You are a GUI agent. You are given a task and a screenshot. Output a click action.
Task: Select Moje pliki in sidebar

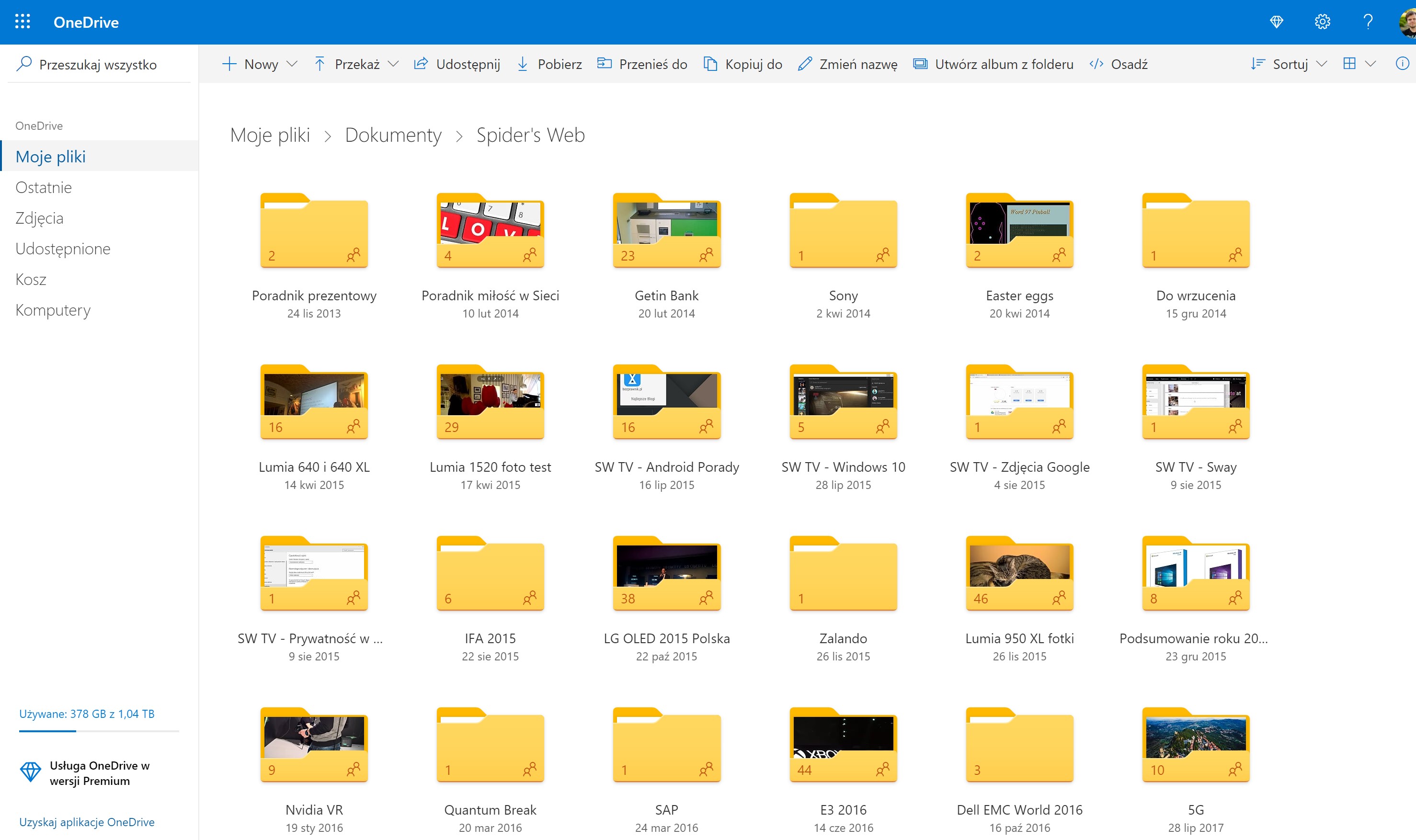[x=100, y=156]
